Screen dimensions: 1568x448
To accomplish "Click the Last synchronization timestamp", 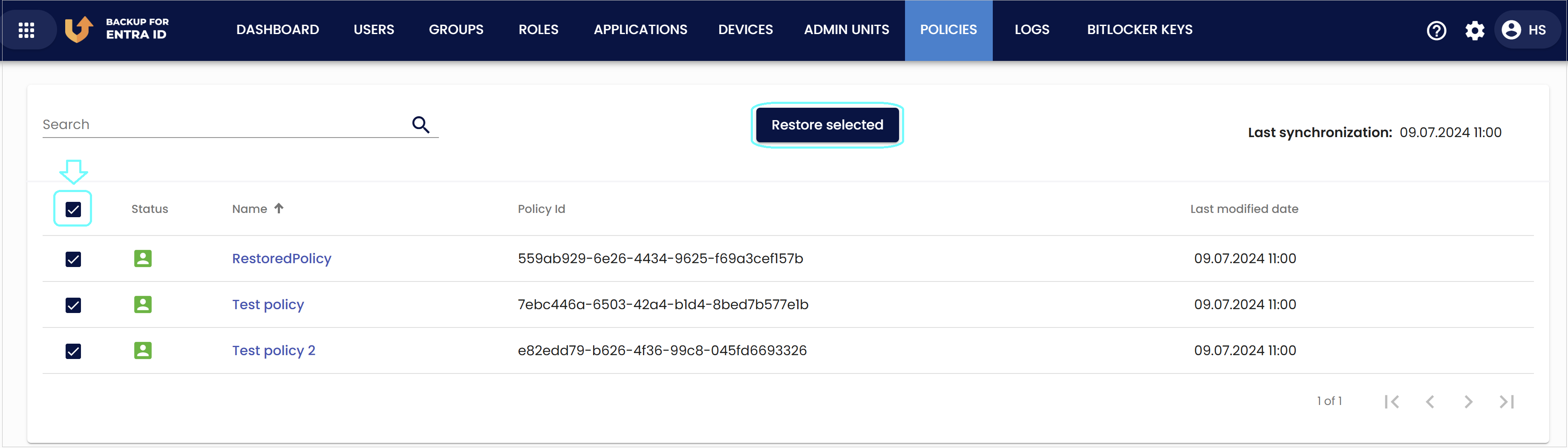I will [x=1450, y=132].
